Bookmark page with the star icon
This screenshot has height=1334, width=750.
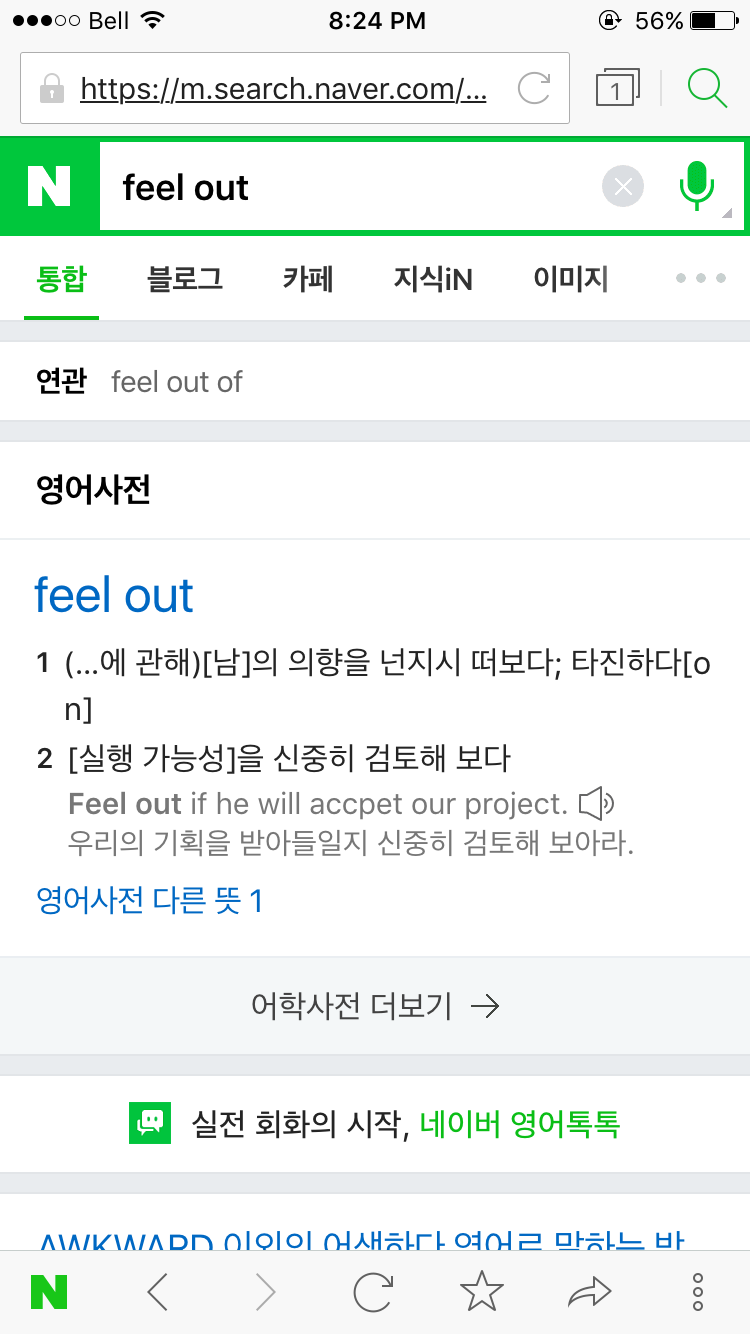(481, 1292)
